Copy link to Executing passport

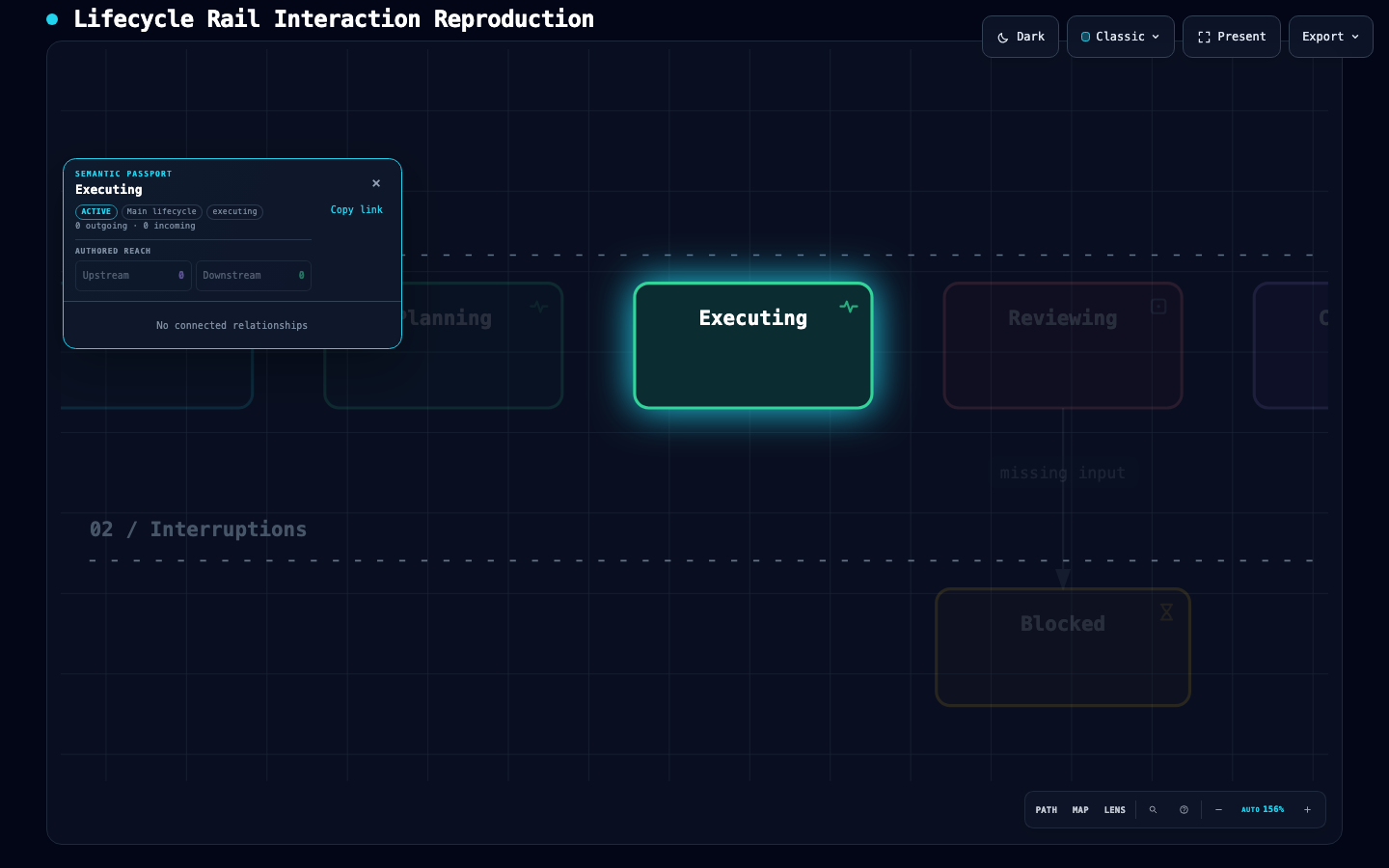[x=357, y=209]
